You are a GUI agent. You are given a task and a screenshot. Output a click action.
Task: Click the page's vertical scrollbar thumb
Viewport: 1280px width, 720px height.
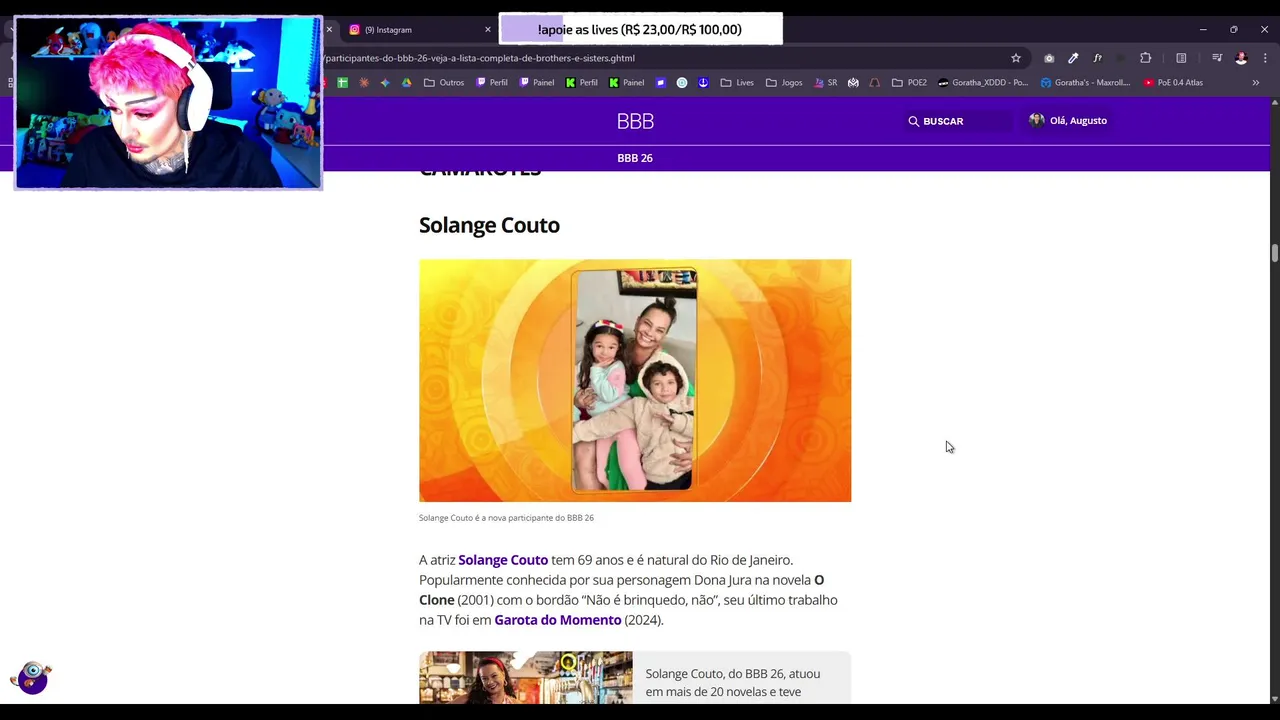(x=1274, y=252)
